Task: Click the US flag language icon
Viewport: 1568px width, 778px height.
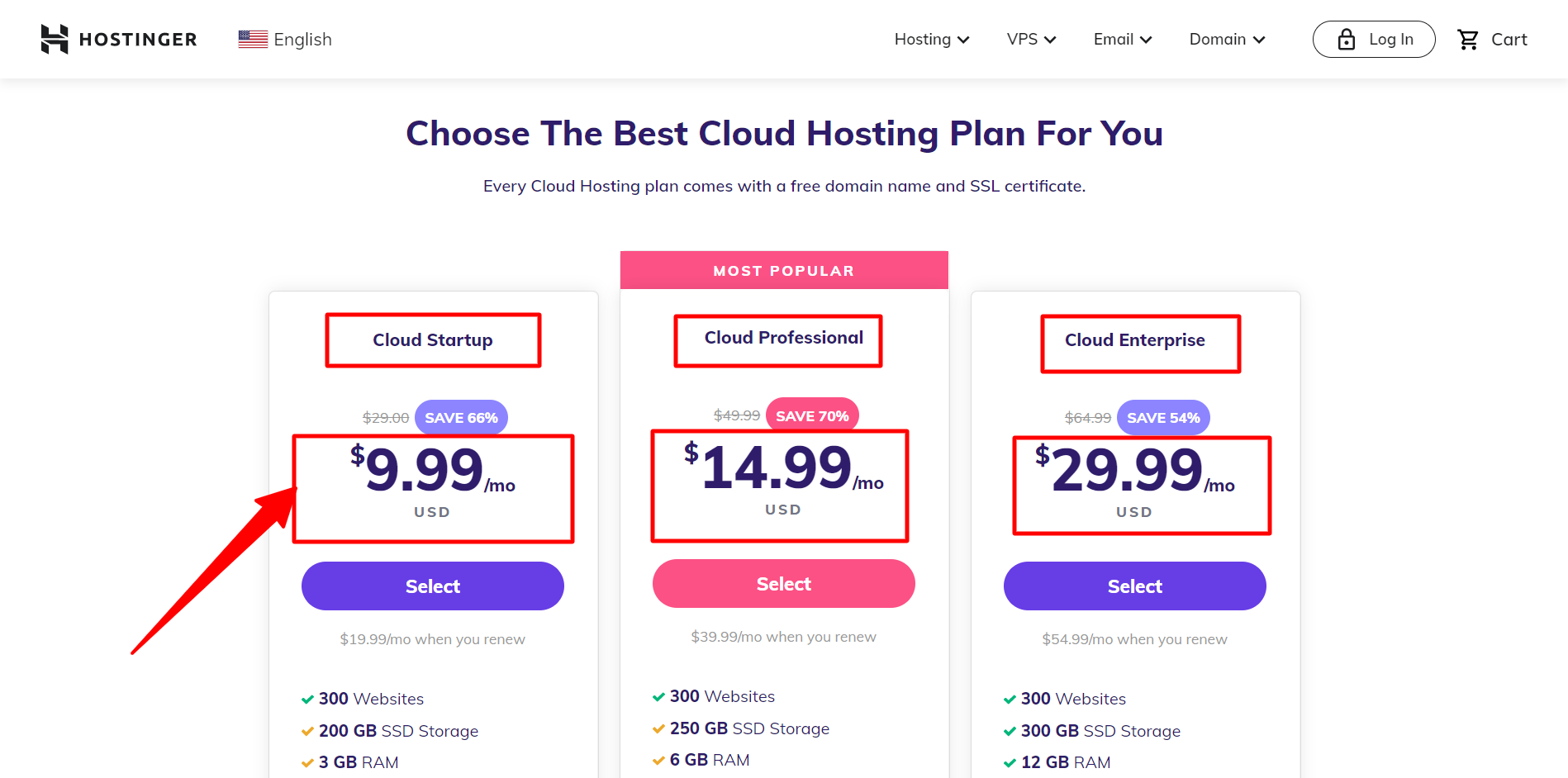Action: click(253, 39)
